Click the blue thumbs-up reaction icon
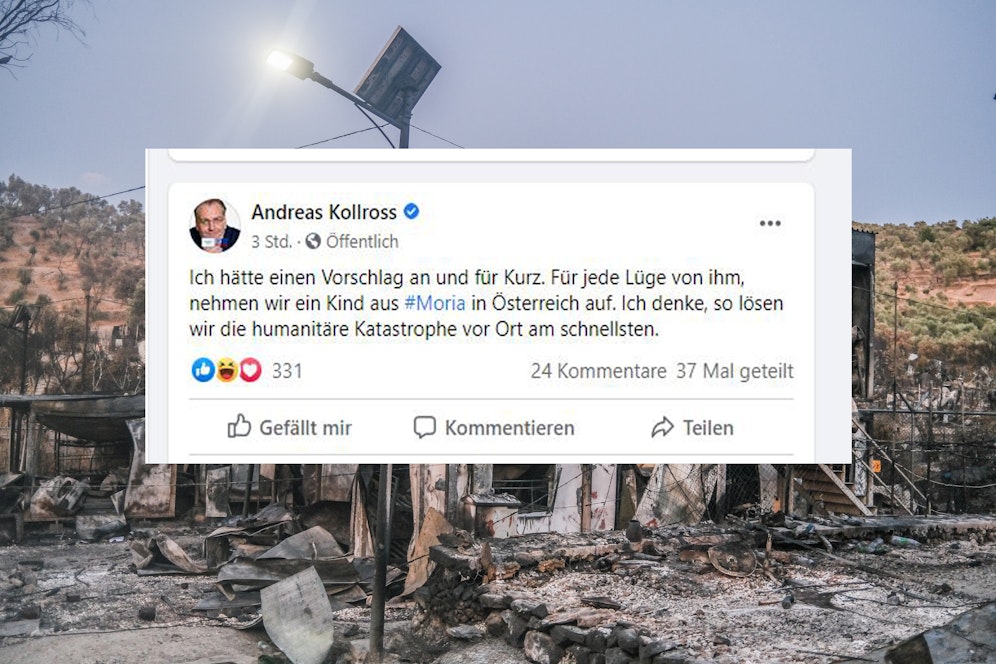 tap(203, 370)
